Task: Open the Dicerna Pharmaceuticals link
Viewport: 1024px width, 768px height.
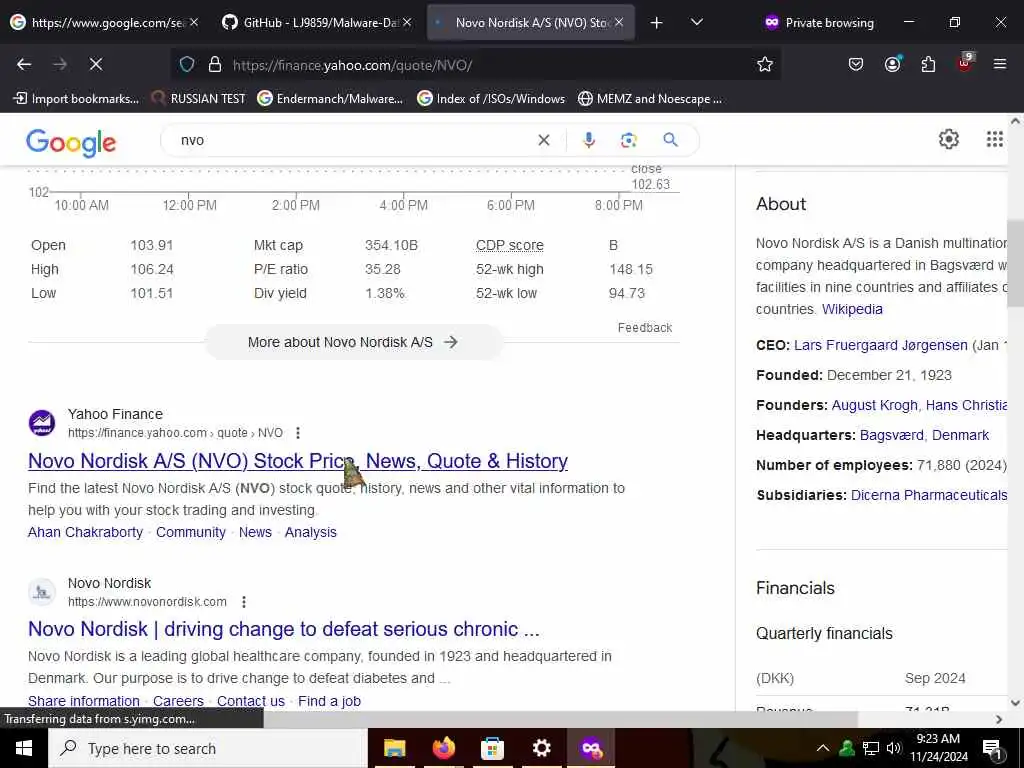Action: 929,495
